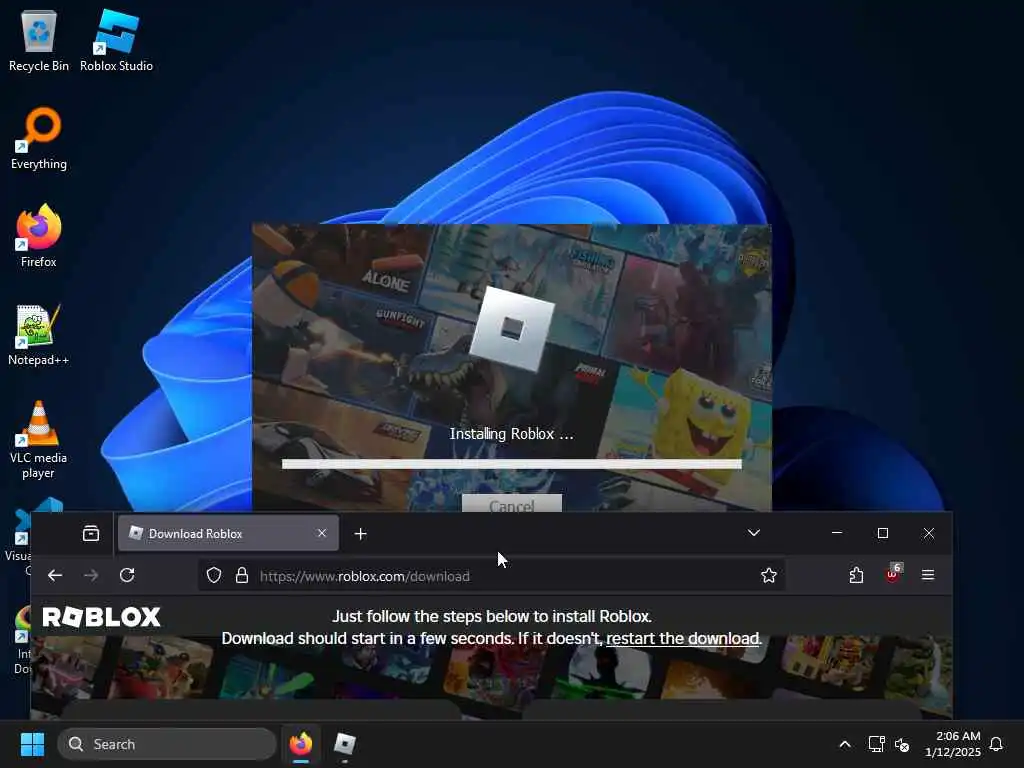
Task: Open a new Firefox tab
Action: pos(360,534)
